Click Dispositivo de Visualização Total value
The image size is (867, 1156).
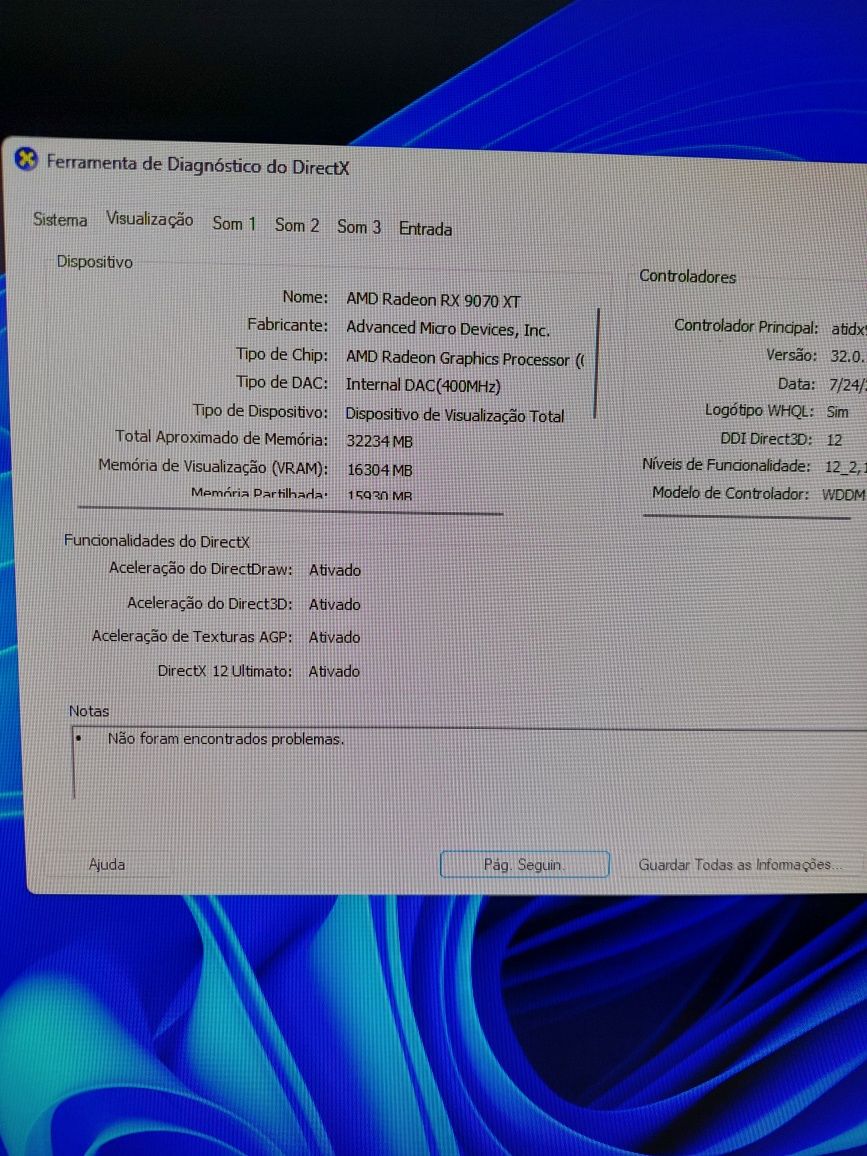pyautogui.click(x=455, y=415)
